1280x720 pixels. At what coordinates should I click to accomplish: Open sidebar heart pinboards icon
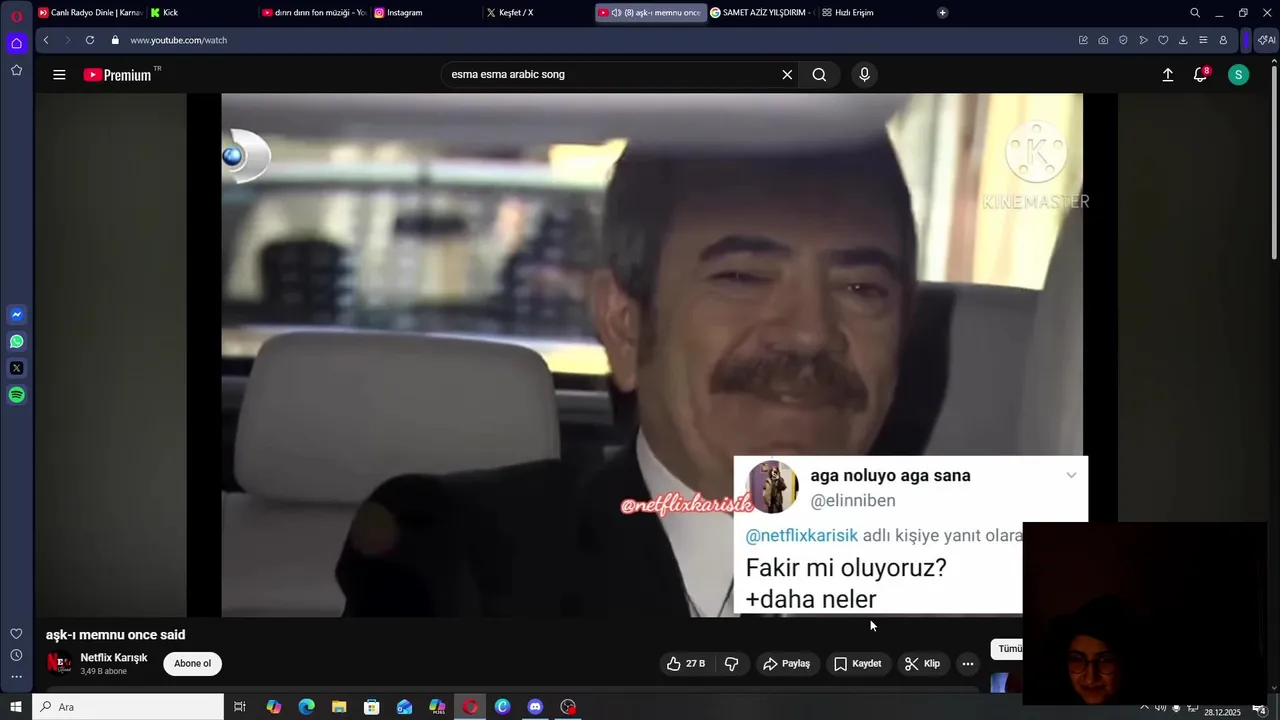pos(16,634)
